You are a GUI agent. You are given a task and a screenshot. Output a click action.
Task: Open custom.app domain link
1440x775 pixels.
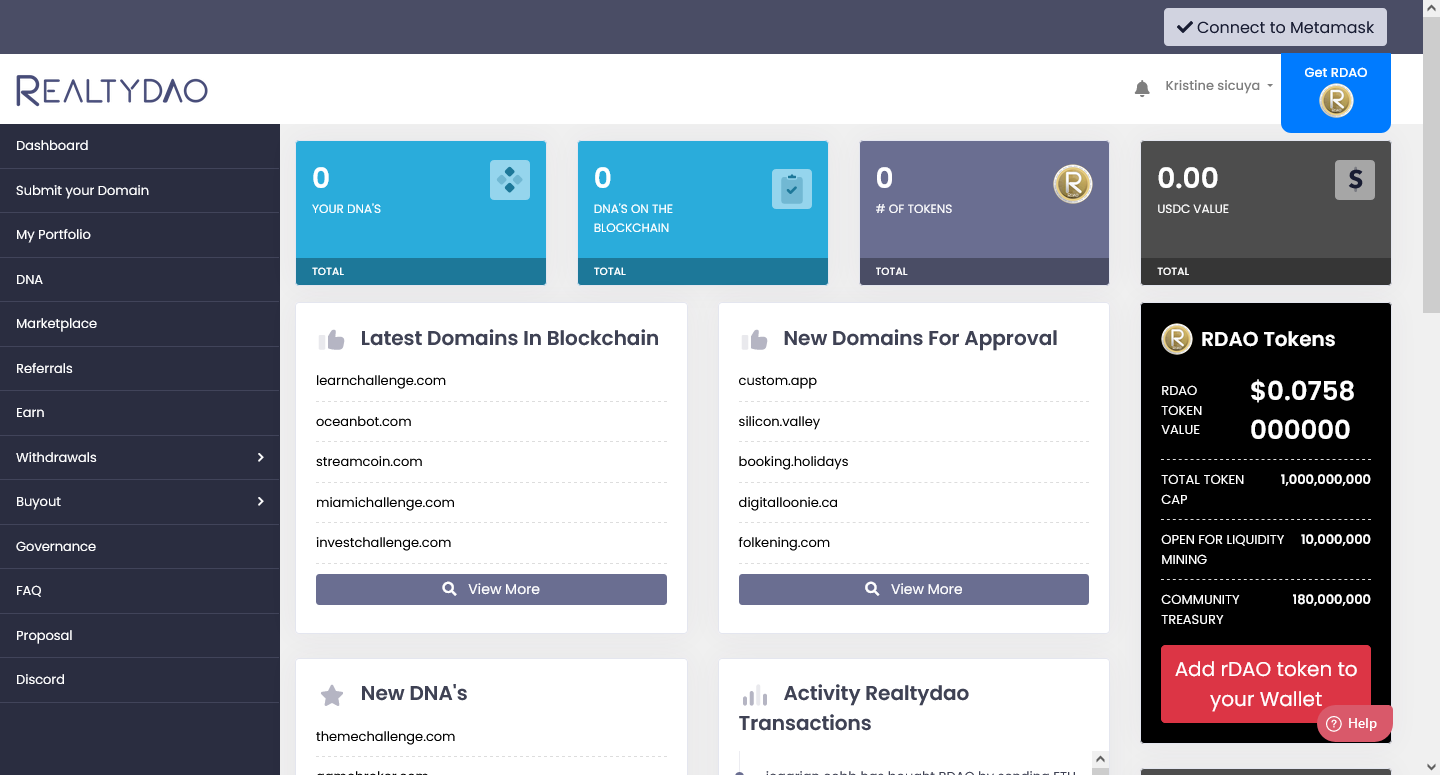click(x=778, y=381)
